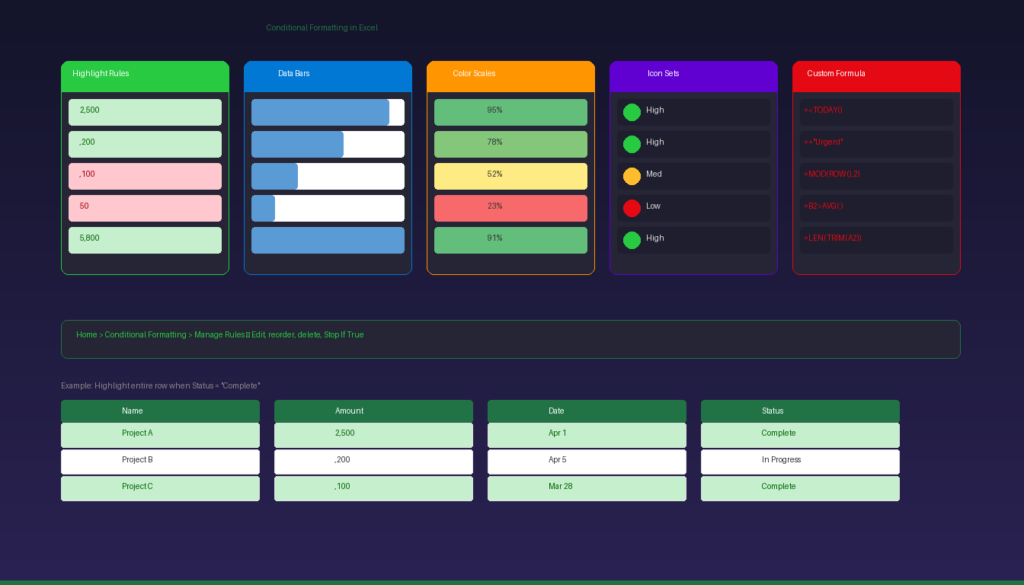Click the bottom High circle icon
This screenshot has width=1024, height=585.
(631, 239)
